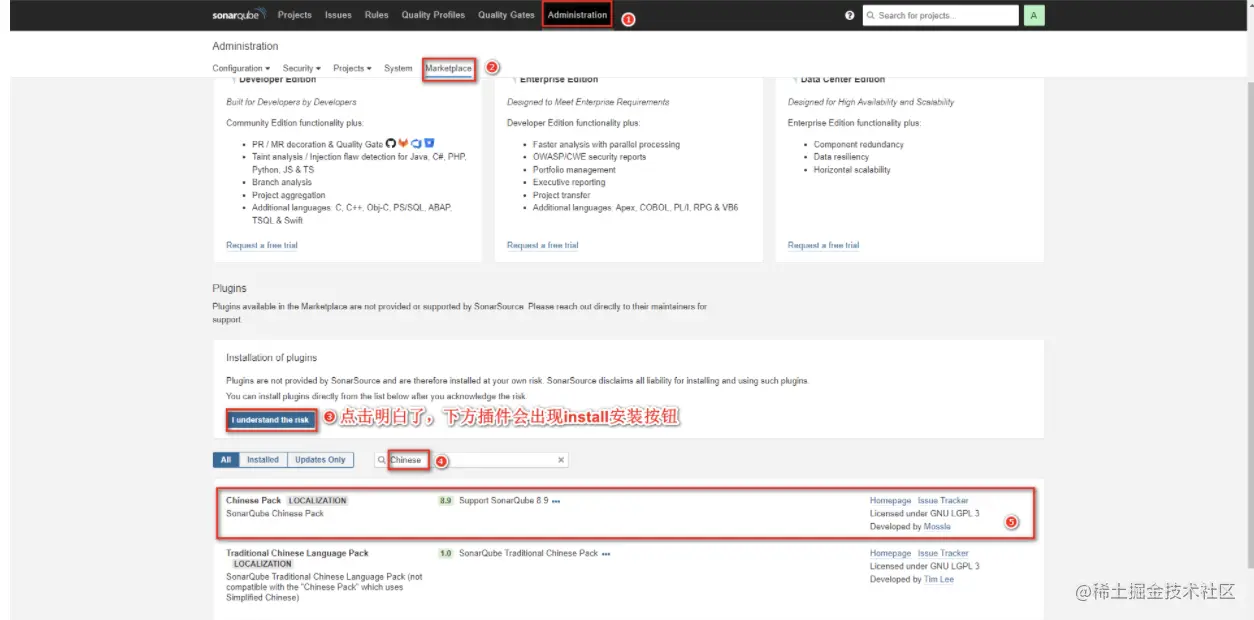Screen dimensions: 1254x620
Task: Click Portfolio management feature text
Action: point(574,170)
